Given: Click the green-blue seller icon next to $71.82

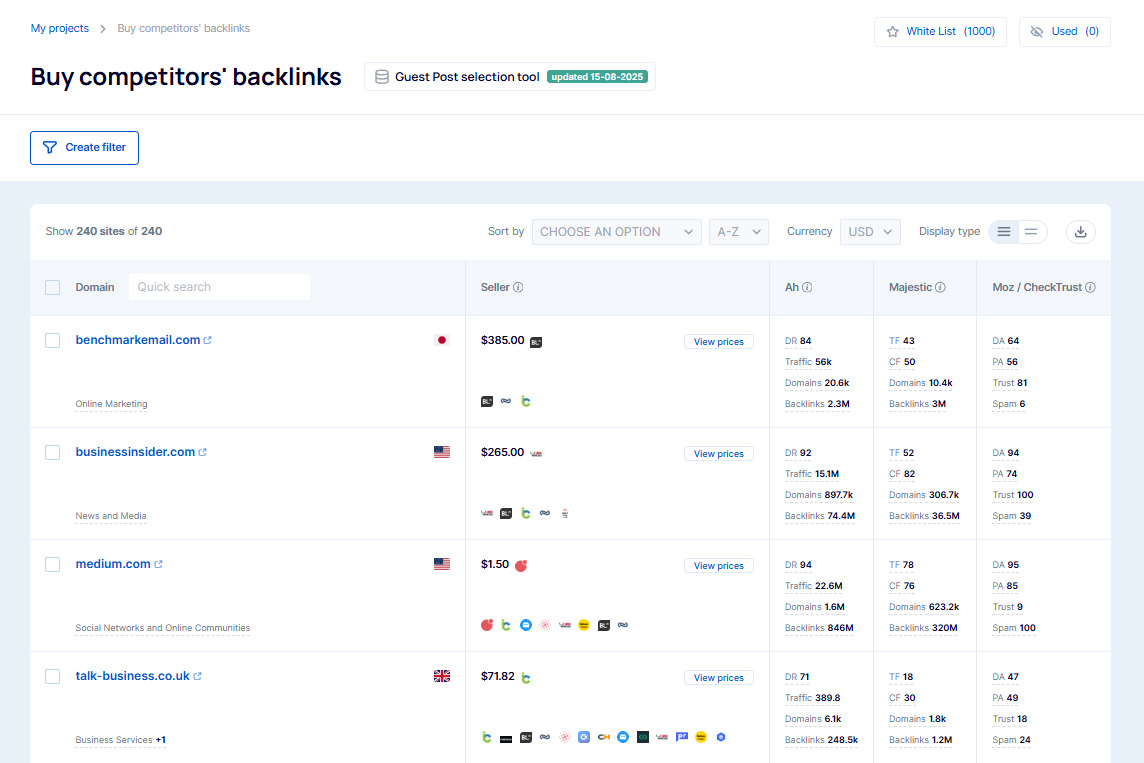Looking at the screenshot, I should coord(525,678).
